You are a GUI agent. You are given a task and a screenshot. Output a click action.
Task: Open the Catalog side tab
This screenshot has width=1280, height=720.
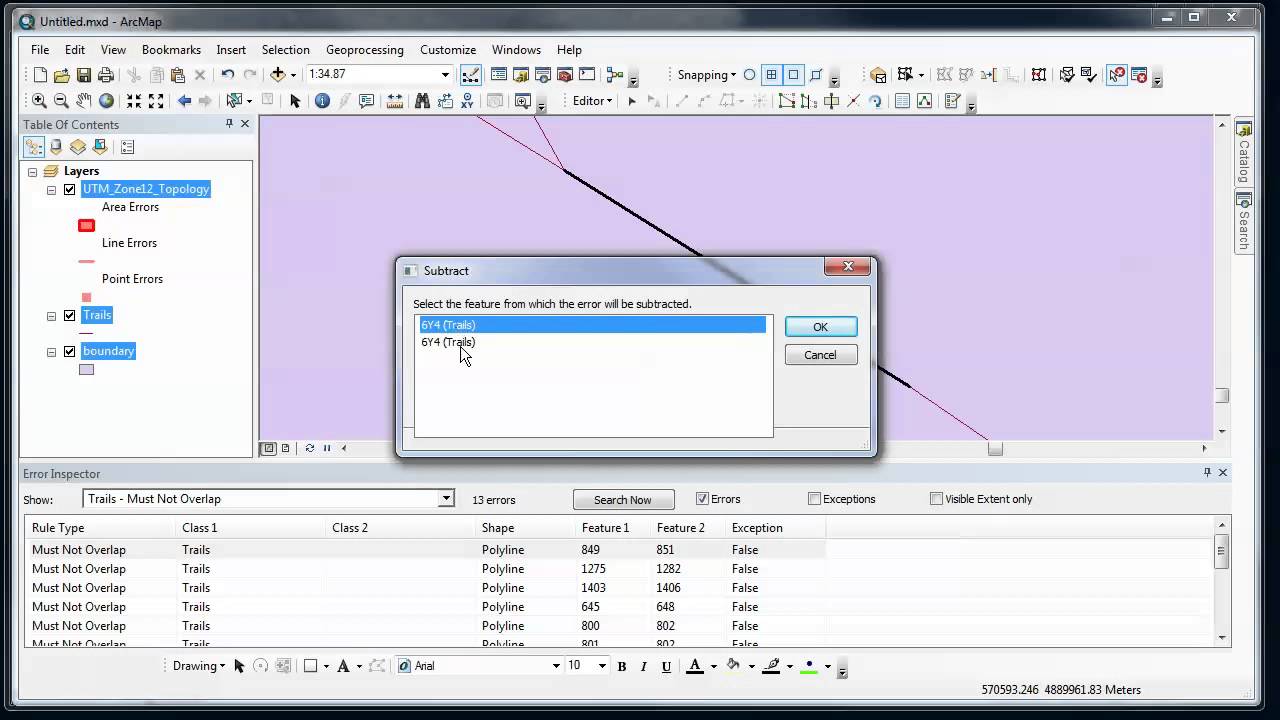click(x=1244, y=152)
